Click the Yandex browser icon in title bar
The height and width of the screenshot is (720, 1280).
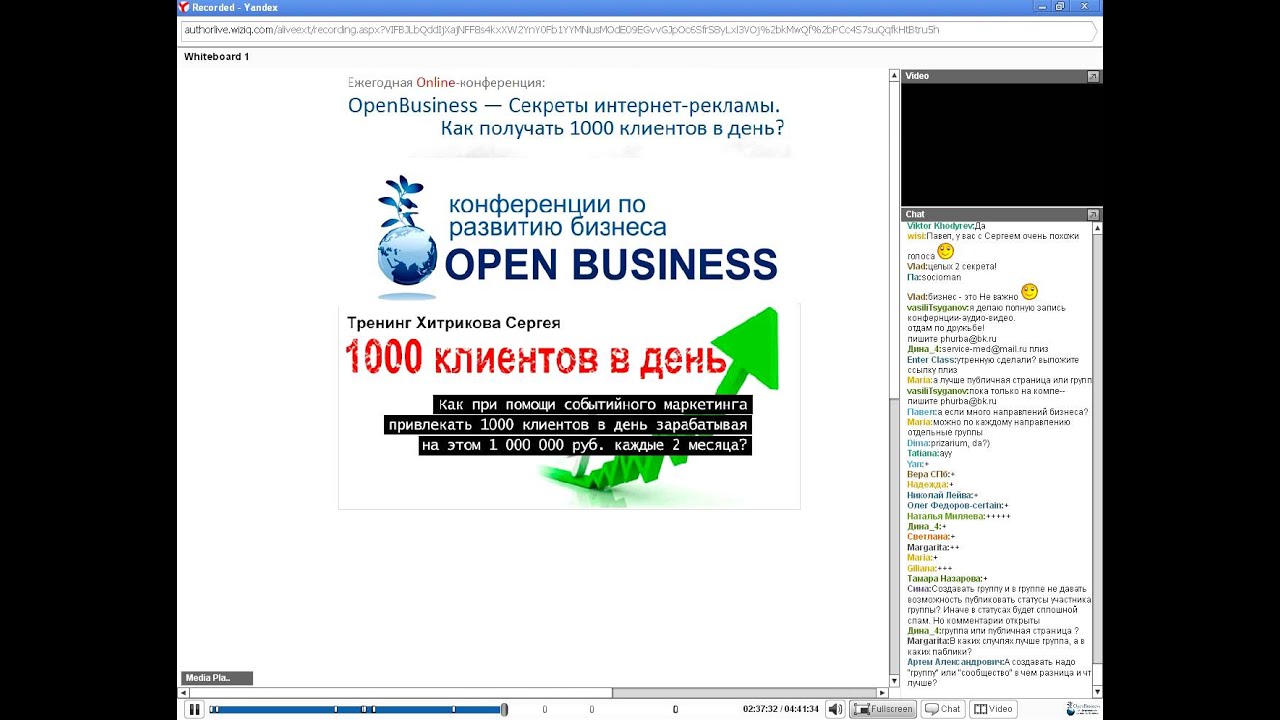(x=184, y=7)
